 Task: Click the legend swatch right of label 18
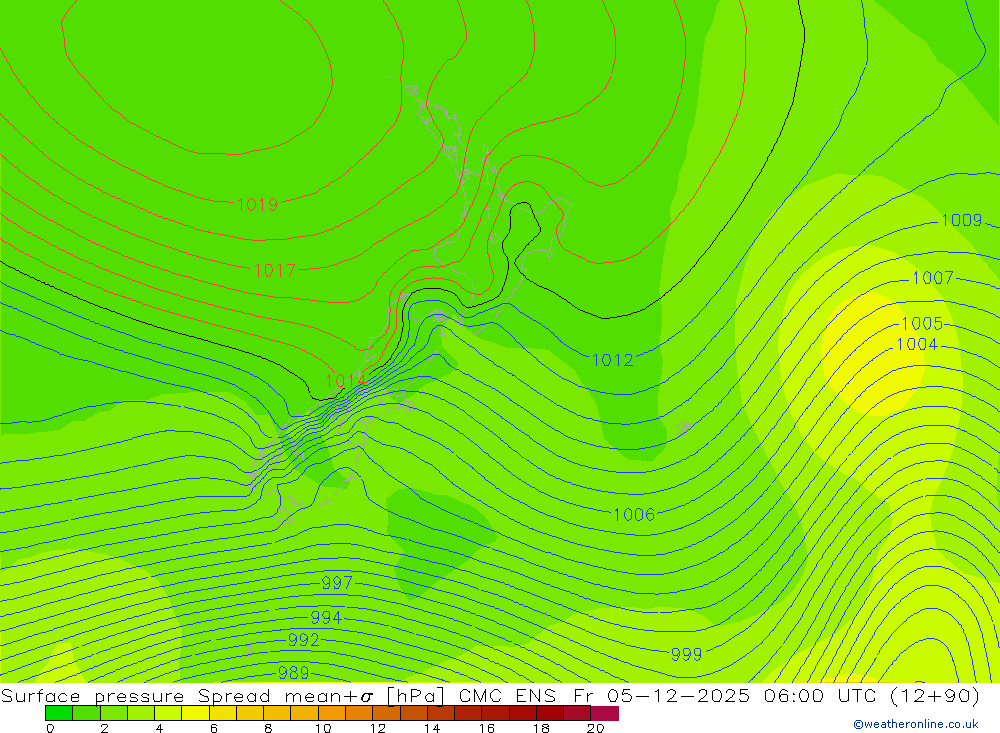[550, 713]
